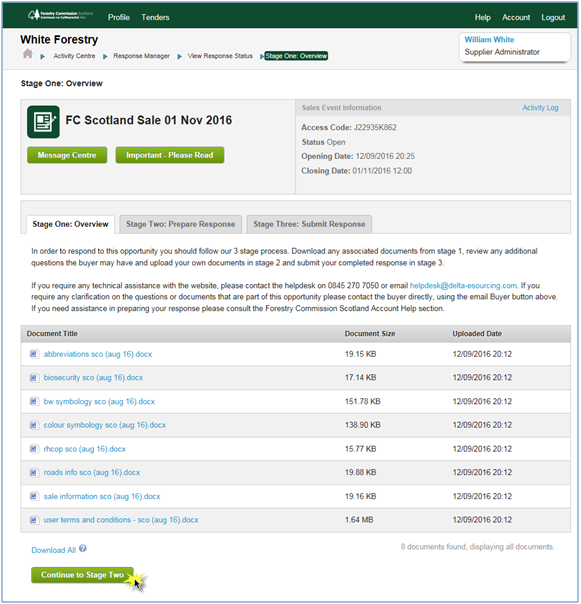Click the 1.64 MB size cell
This screenshot has height=604, width=581.
pos(359,520)
